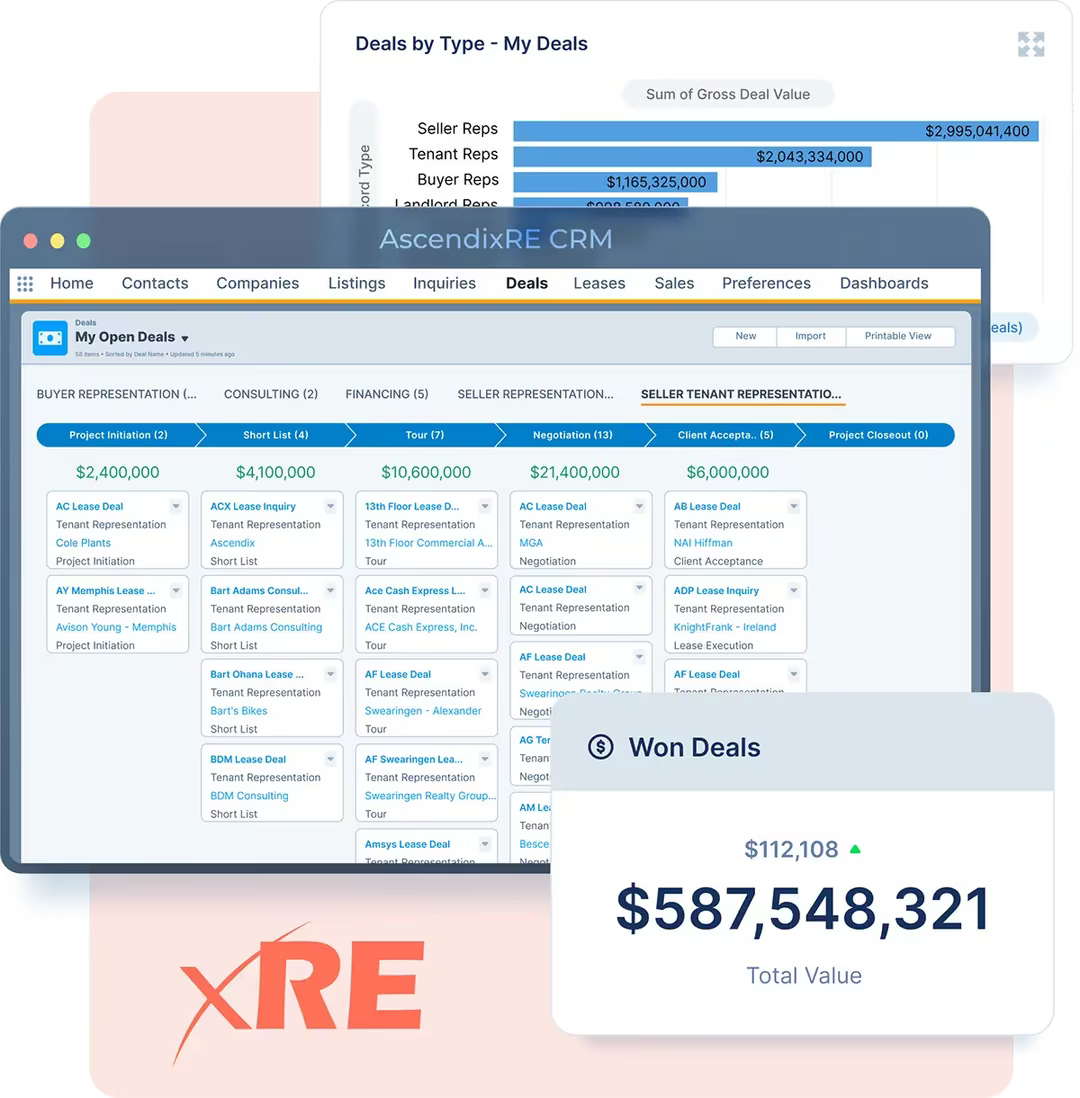Screen dimensions: 1080x1098
Task: Open the NAI Hiffman link
Action: tap(702, 543)
